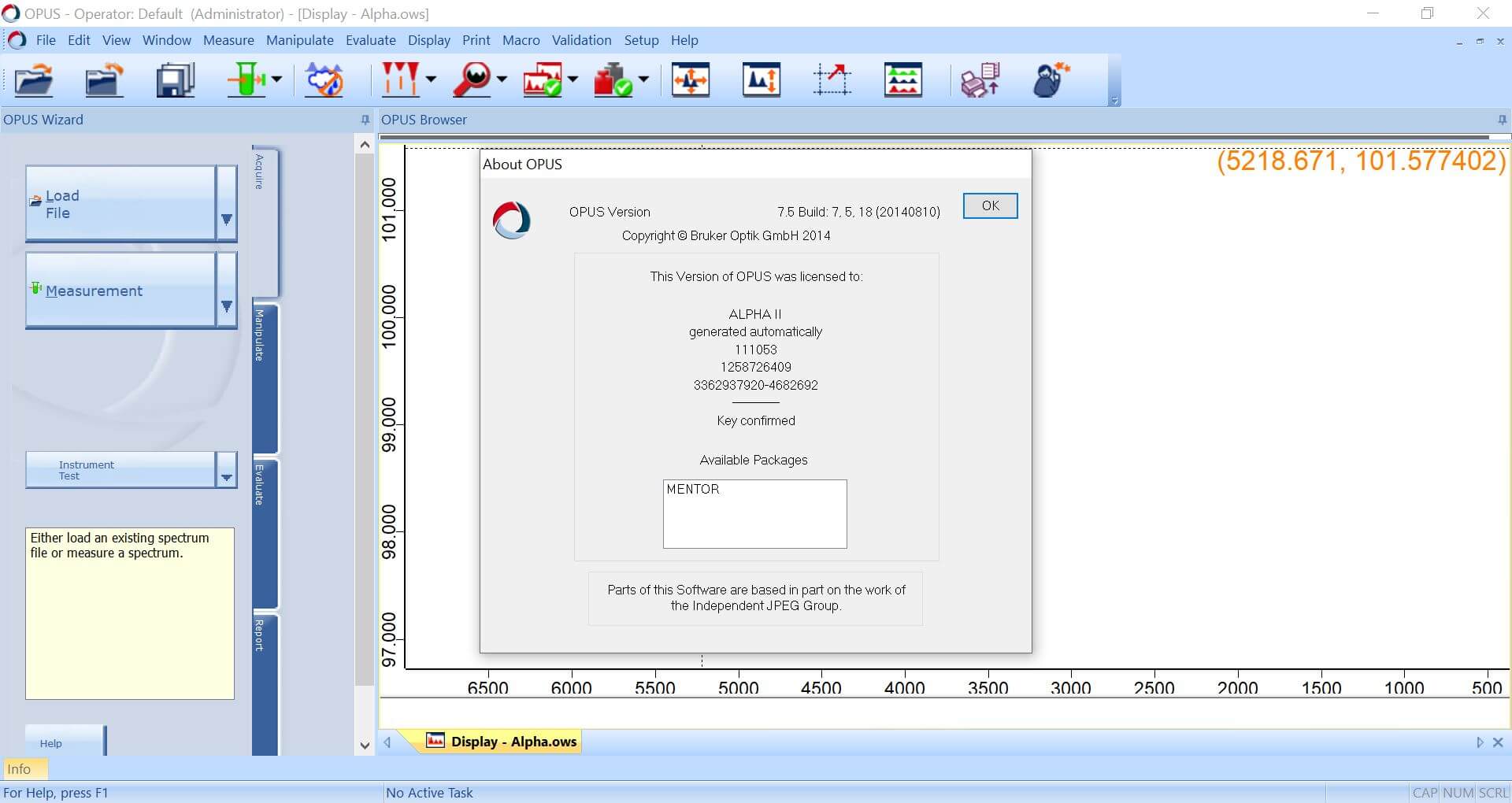Viewport: 1512px width, 803px height.
Task: Click the print report printer icon
Action: [980, 80]
